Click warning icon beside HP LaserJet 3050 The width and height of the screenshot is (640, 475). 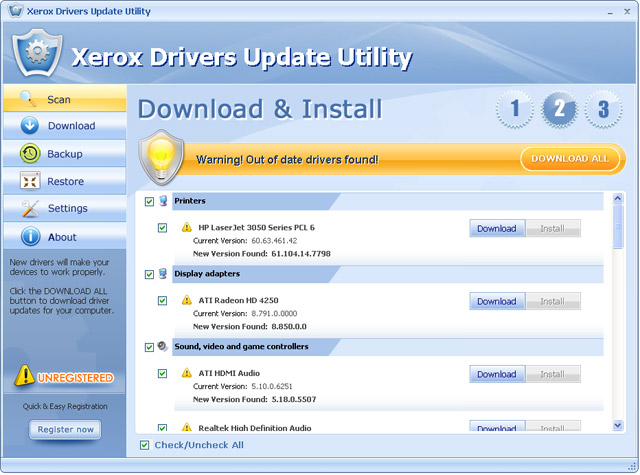pos(187,227)
